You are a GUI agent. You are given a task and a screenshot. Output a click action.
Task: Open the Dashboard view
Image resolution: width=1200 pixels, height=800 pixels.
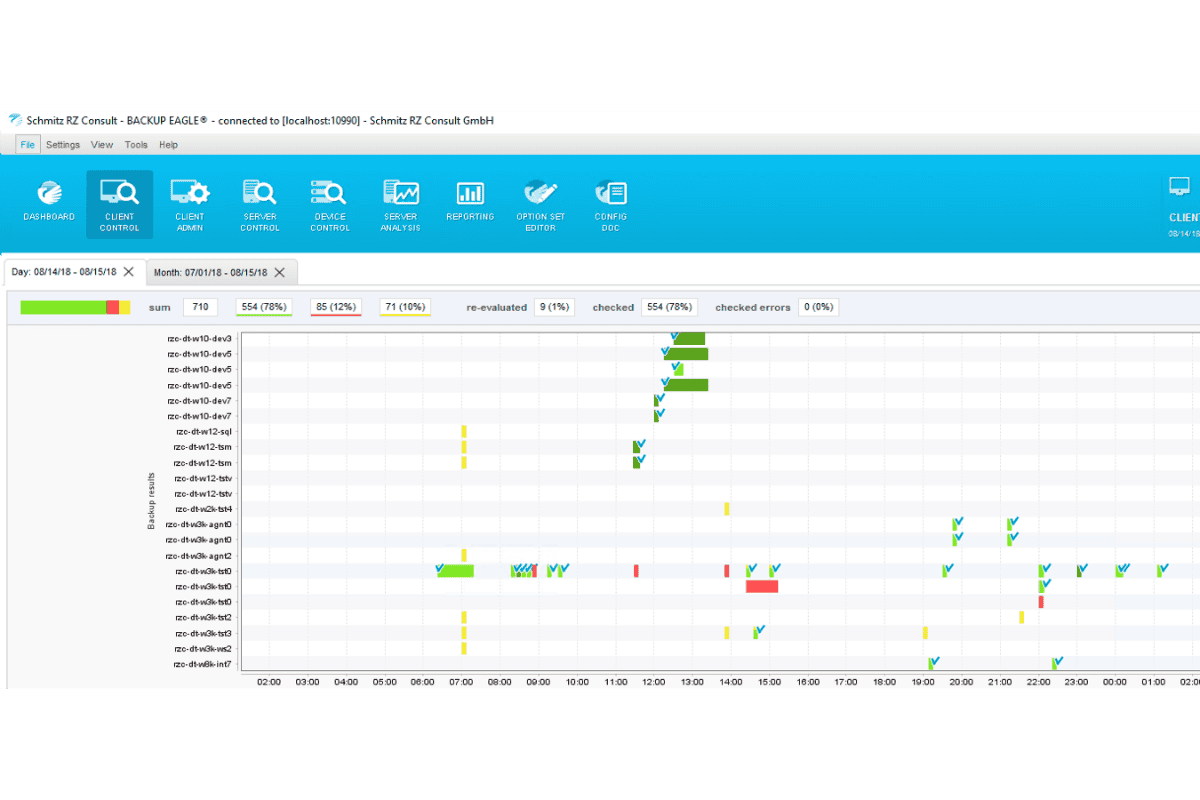coord(49,201)
